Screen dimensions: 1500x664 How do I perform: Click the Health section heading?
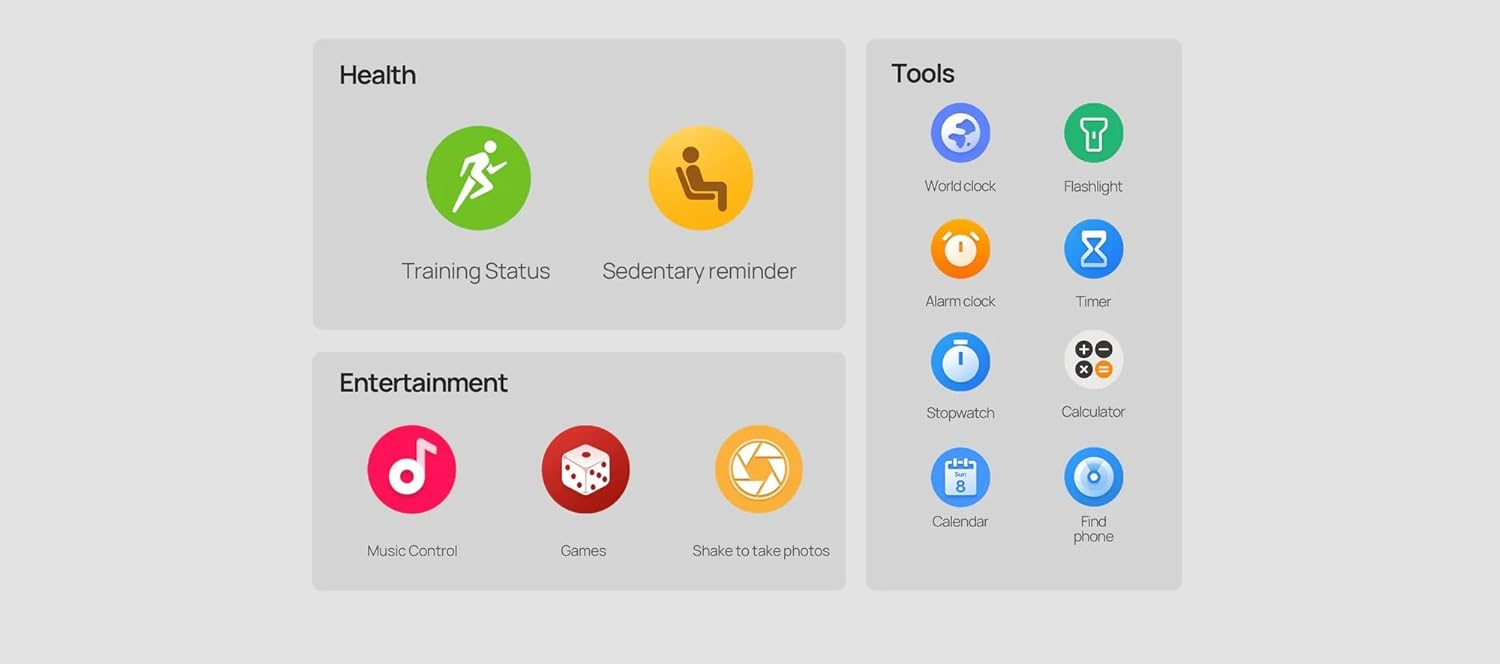(x=378, y=75)
